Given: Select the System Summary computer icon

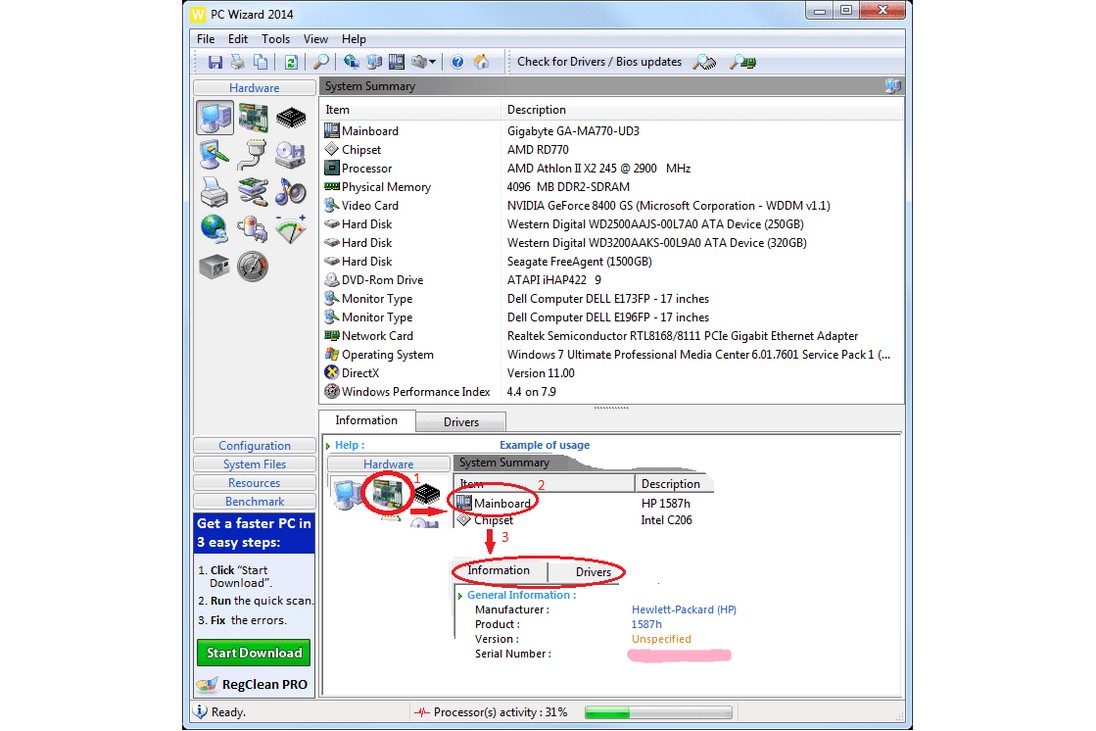Looking at the screenshot, I should [x=215, y=117].
